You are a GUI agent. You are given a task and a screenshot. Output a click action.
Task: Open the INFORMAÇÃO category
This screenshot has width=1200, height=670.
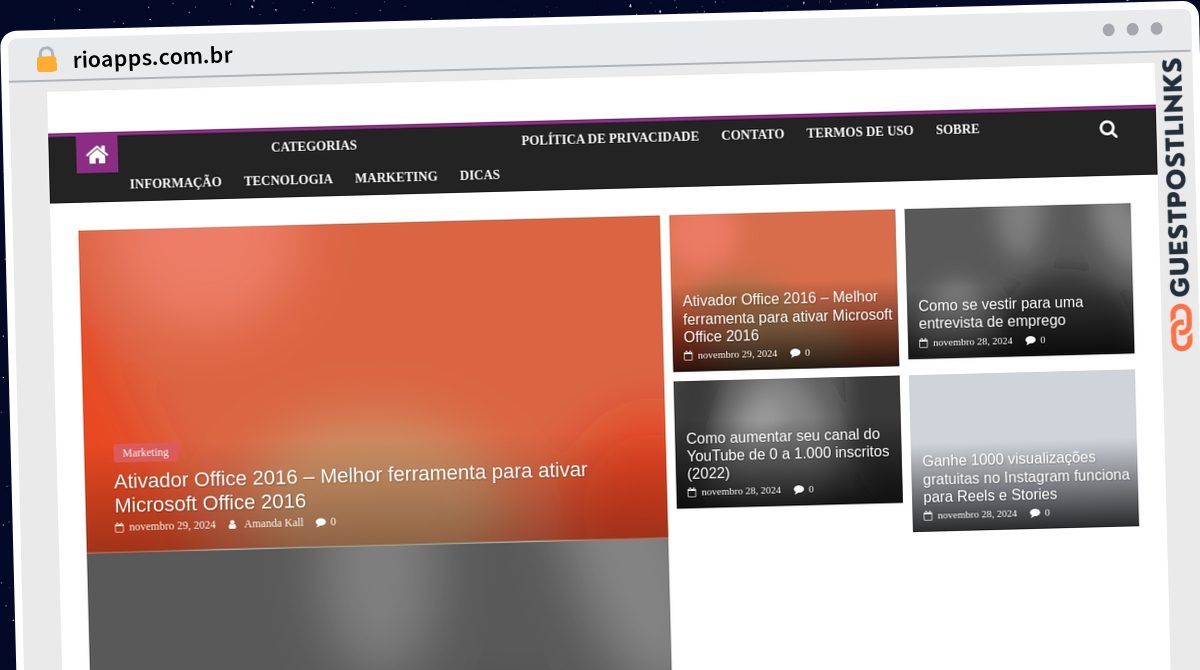coord(175,183)
